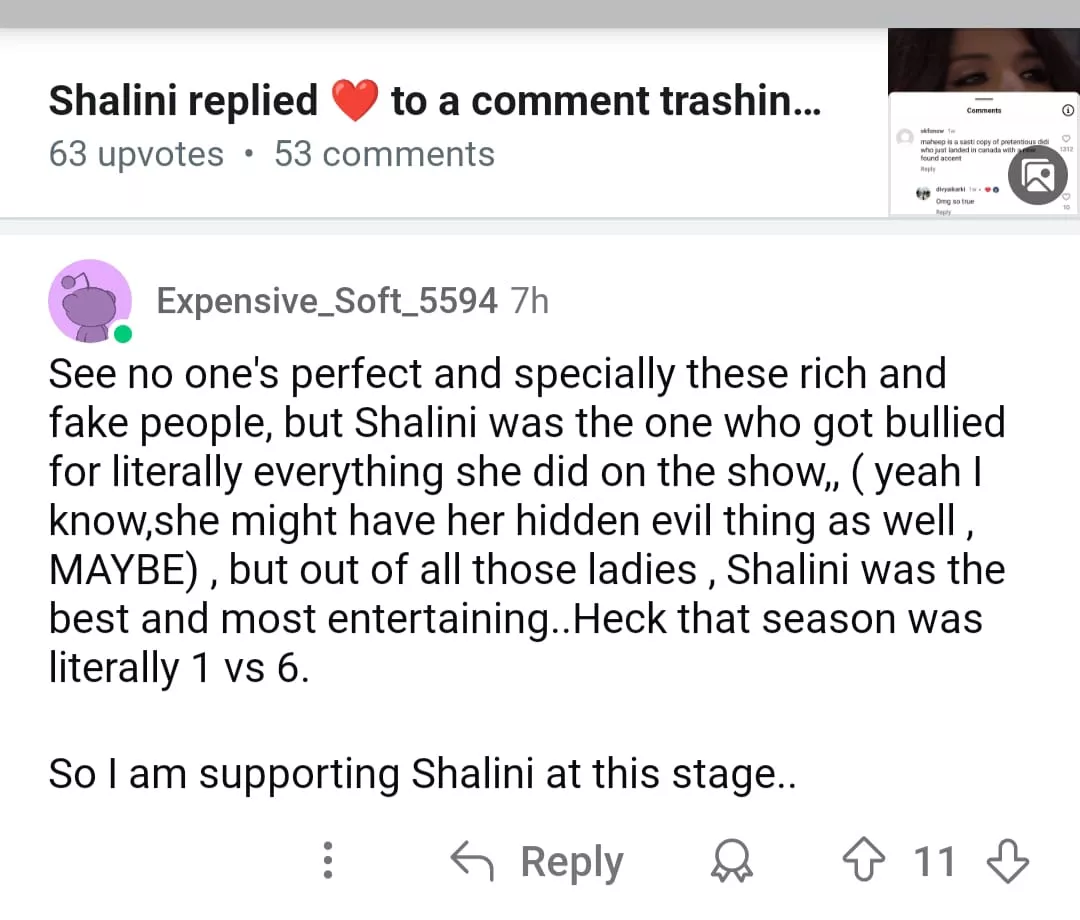Screen dimensions: 1080x920
Task: Tap the info icon in the thumbnail screenshot
Action: click(1068, 110)
